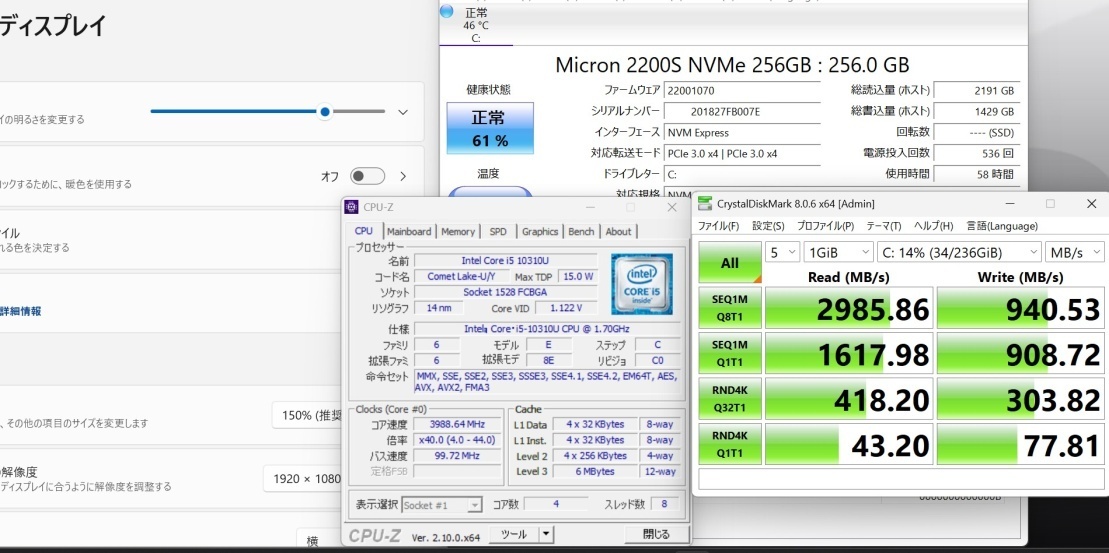Open the テーマ(T) menu
This screenshot has width=1109, height=553.
(x=883, y=226)
